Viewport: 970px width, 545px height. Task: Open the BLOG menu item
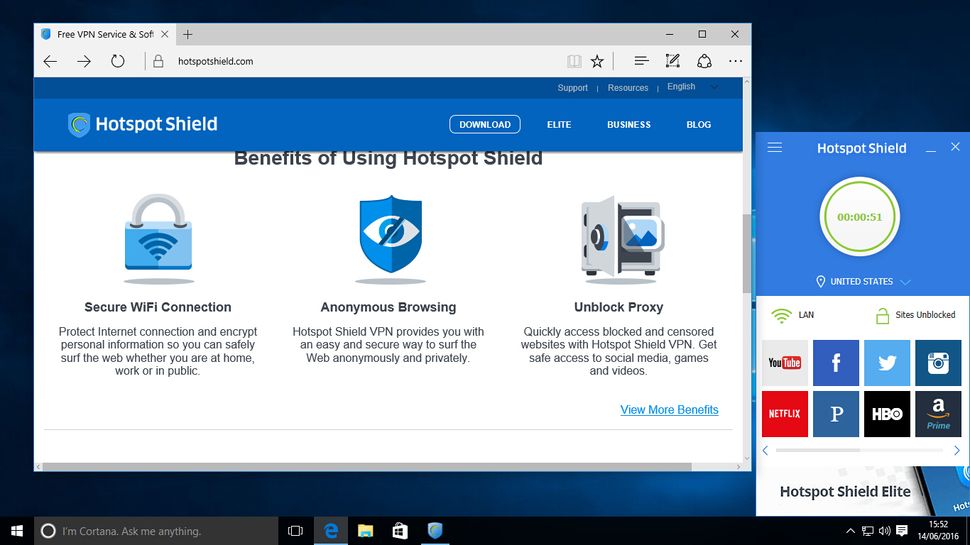pyautogui.click(x=698, y=124)
